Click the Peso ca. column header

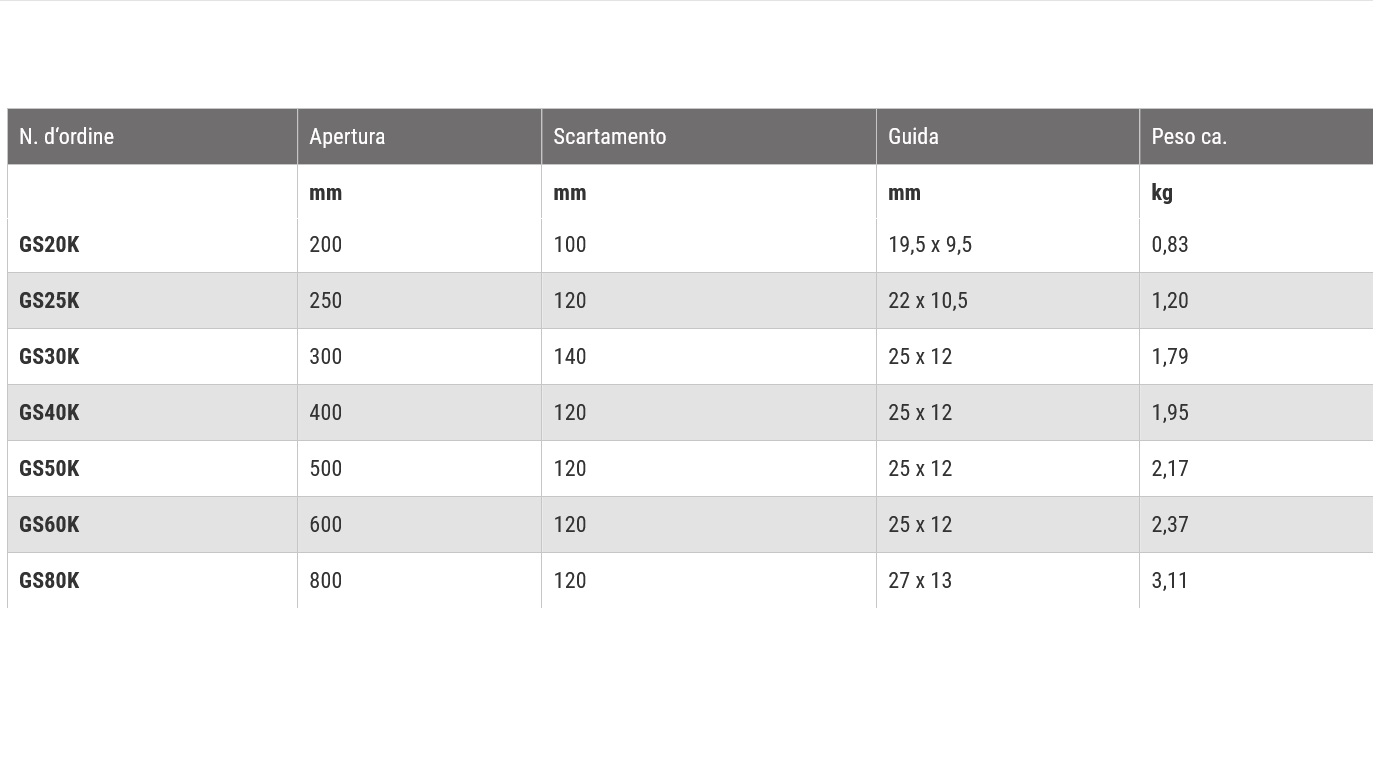click(x=1188, y=136)
